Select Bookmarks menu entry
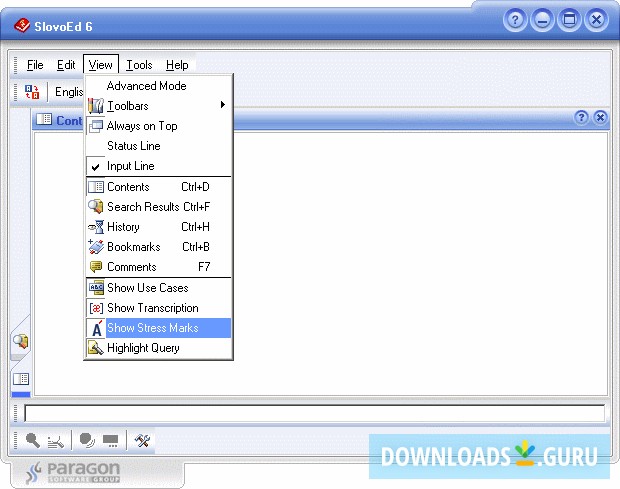 pos(159,247)
